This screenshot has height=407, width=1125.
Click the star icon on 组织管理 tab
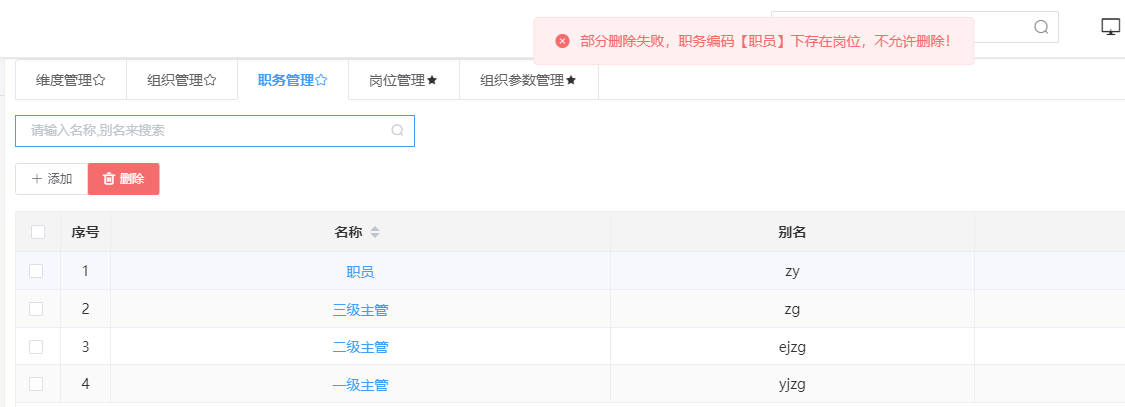coord(210,81)
